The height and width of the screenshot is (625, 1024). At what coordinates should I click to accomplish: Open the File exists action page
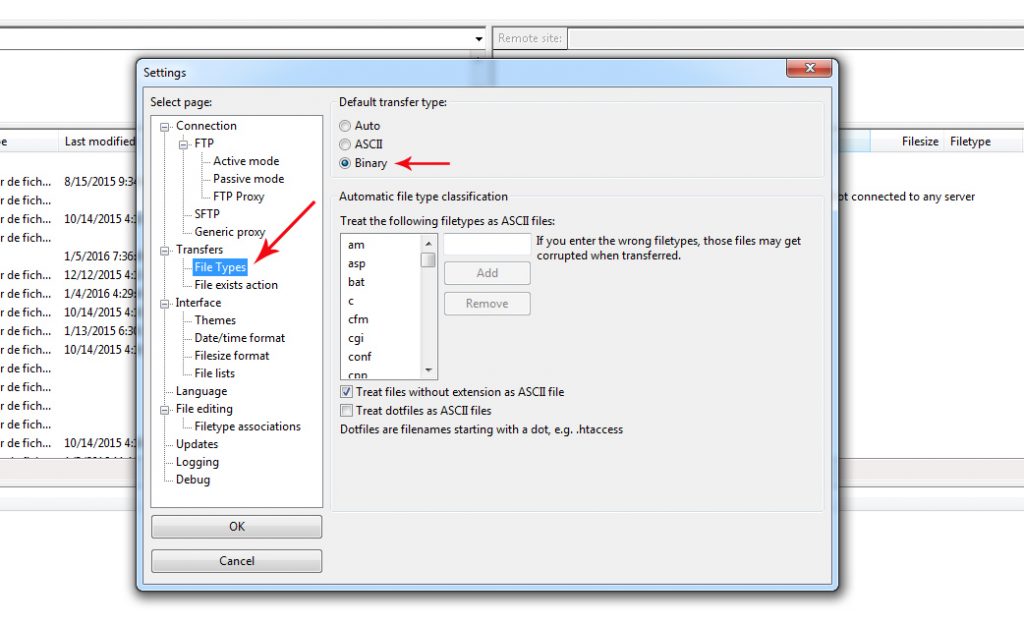236,285
